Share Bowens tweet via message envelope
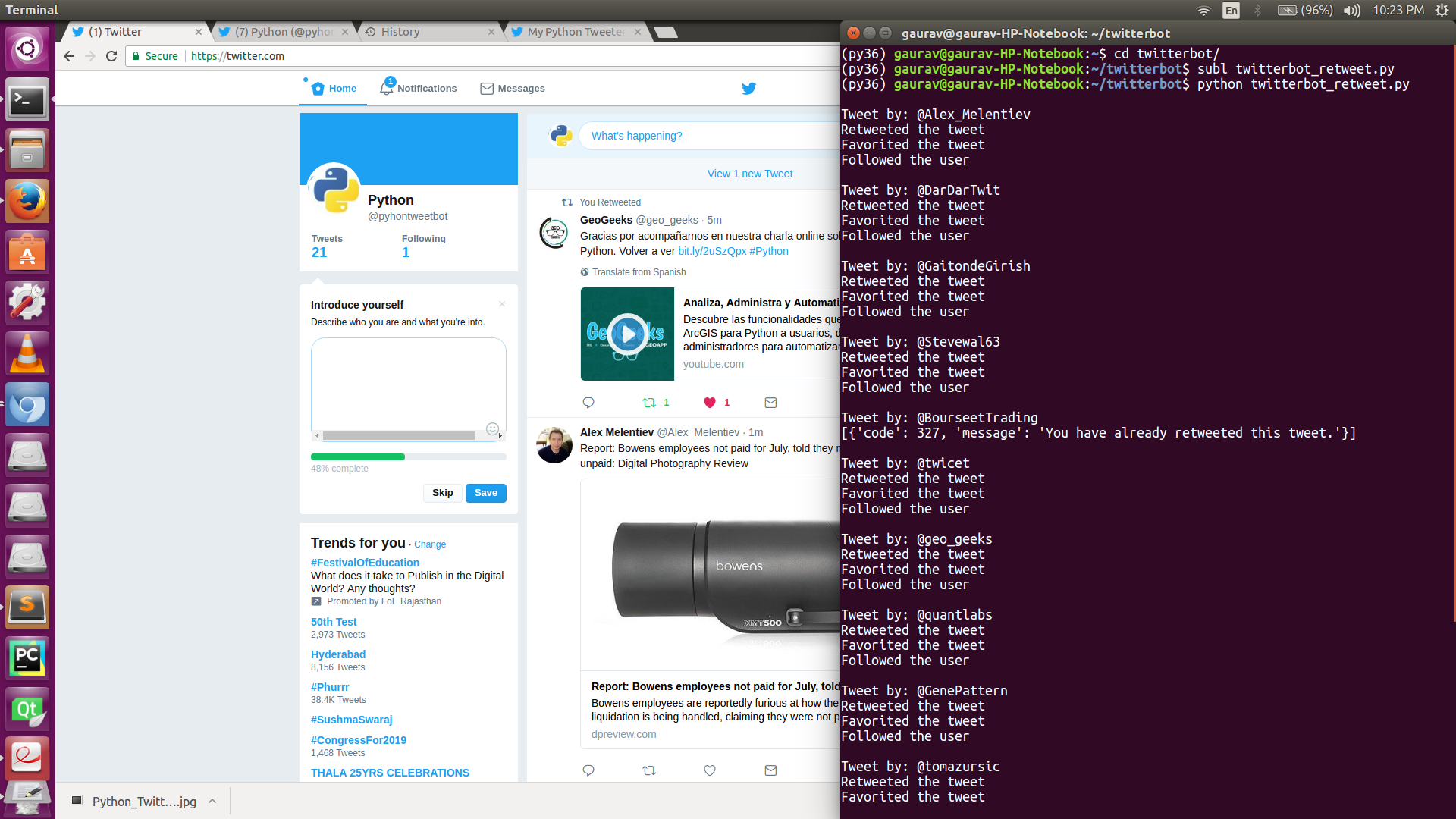 (x=770, y=770)
